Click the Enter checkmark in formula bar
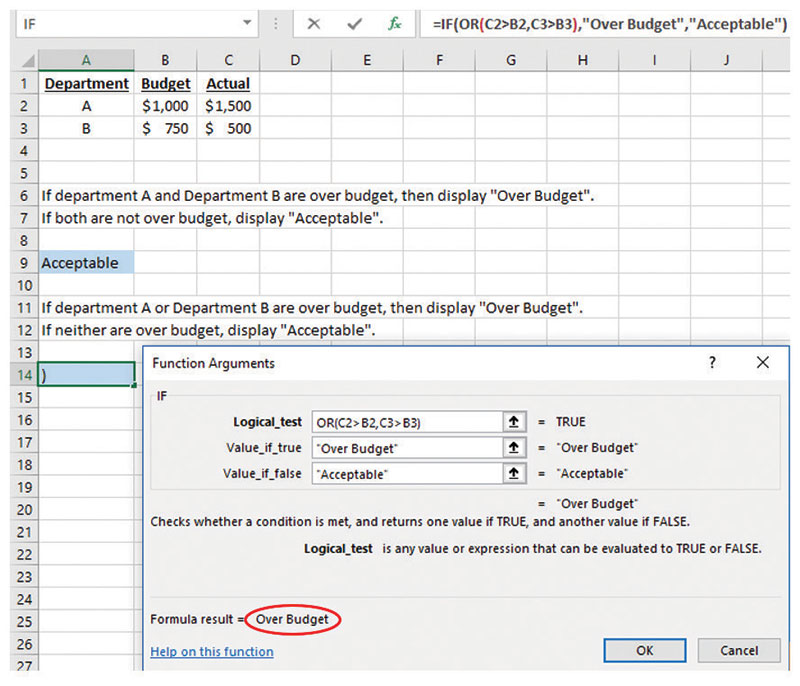 coord(354,23)
